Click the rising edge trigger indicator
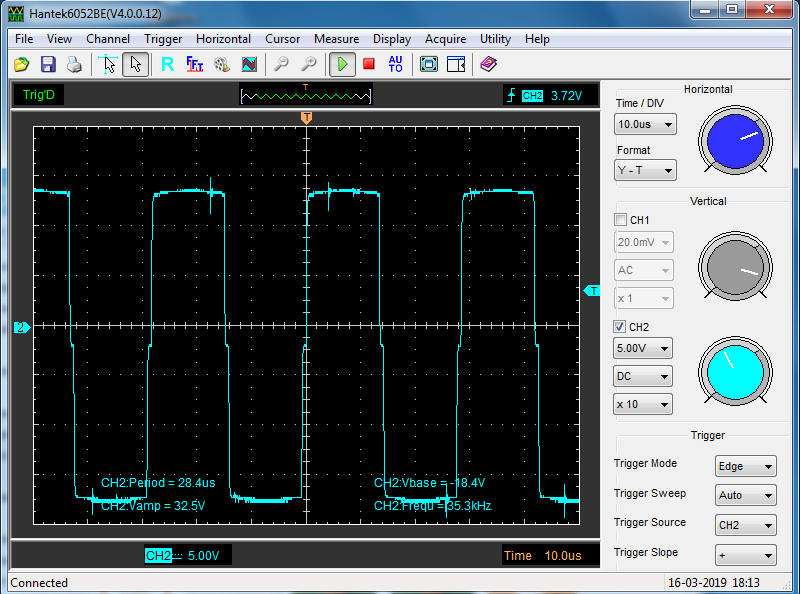 511,95
